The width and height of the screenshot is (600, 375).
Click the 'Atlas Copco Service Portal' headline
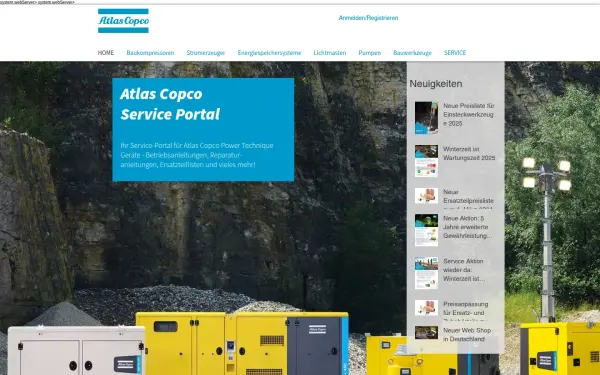point(170,104)
